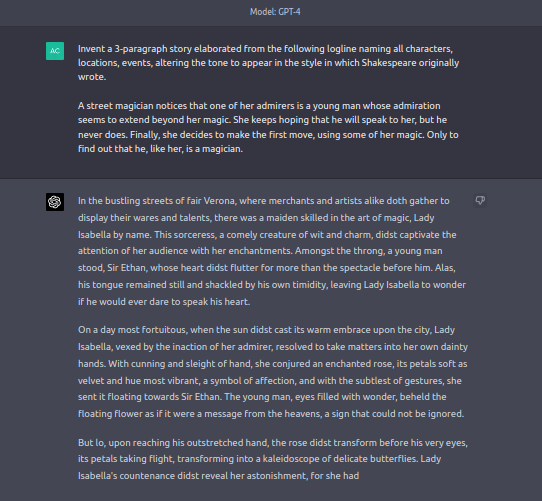Click the paragraph beginning "But lo, upon reaching"
This screenshot has height=501, width=542.
(273, 459)
